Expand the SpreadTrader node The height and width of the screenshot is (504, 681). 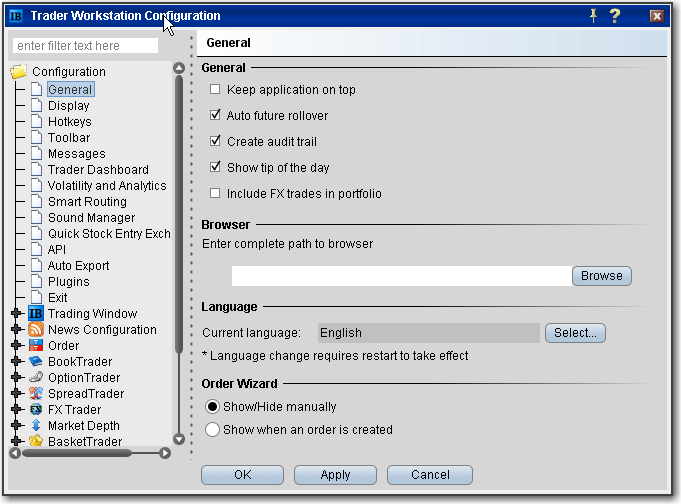click(x=17, y=393)
